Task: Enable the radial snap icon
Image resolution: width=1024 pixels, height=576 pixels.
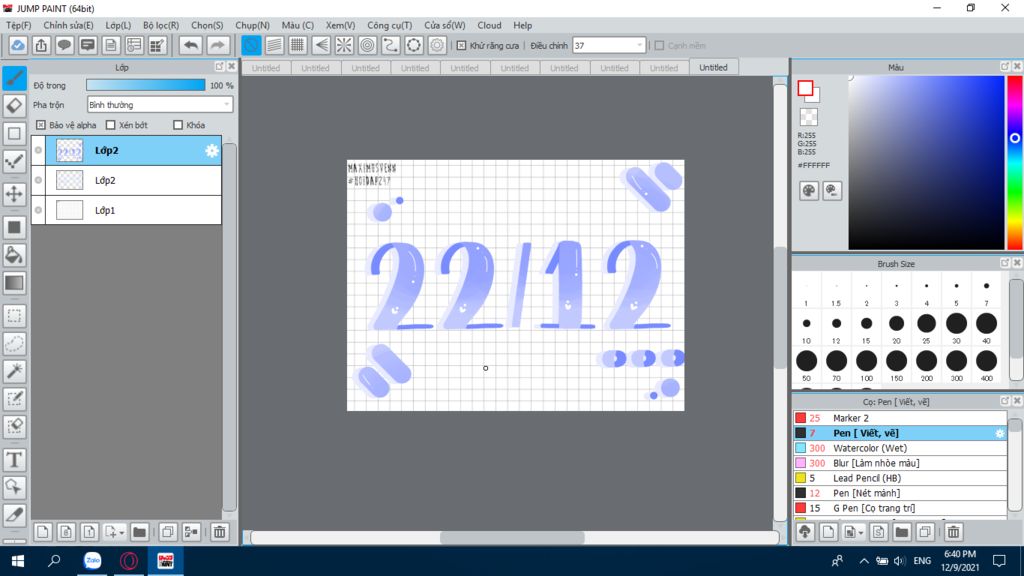Action: coord(344,45)
